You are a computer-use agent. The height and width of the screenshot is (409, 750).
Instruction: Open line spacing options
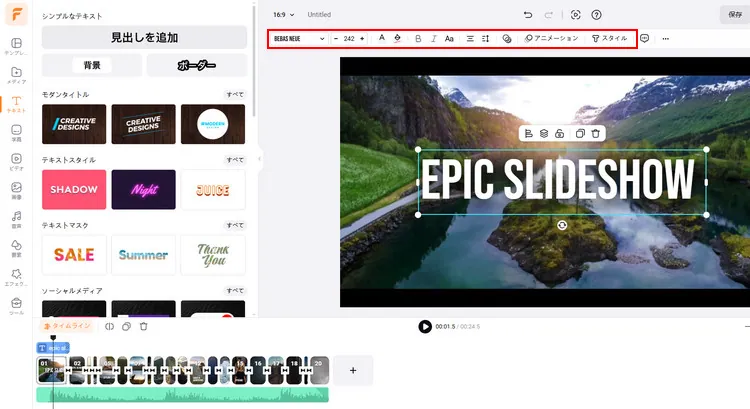click(x=485, y=39)
